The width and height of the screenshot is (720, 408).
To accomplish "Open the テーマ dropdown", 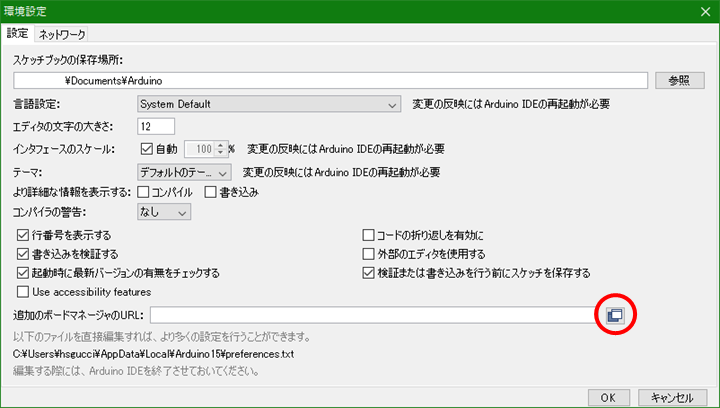I will 184,173.
